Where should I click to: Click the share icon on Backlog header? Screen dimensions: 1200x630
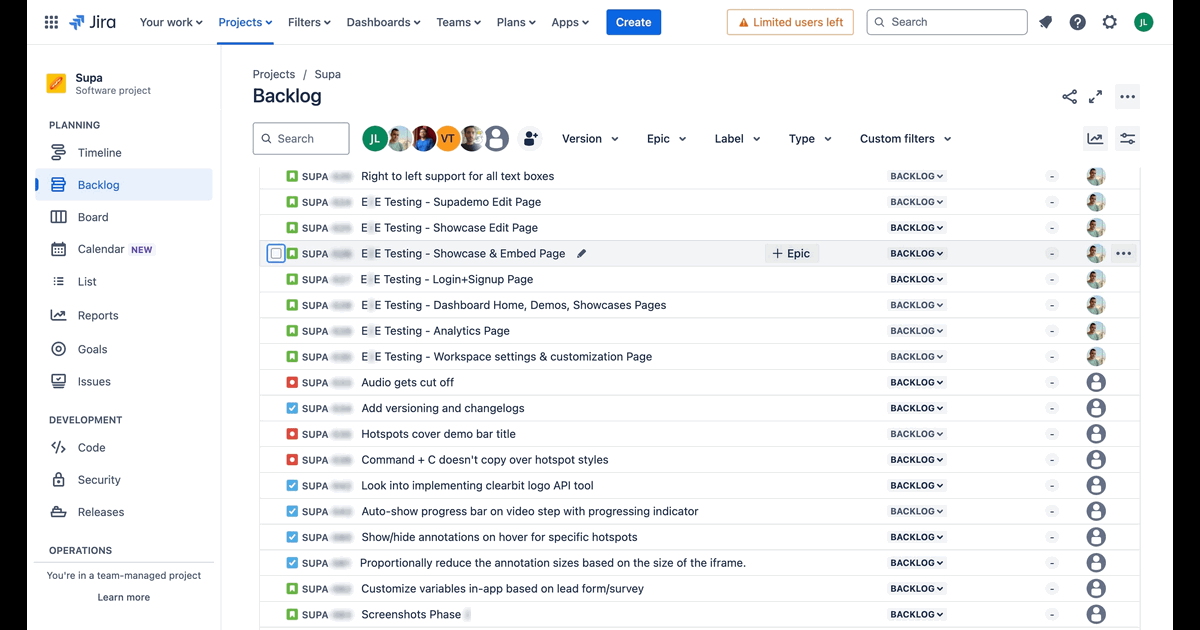[1070, 97]
